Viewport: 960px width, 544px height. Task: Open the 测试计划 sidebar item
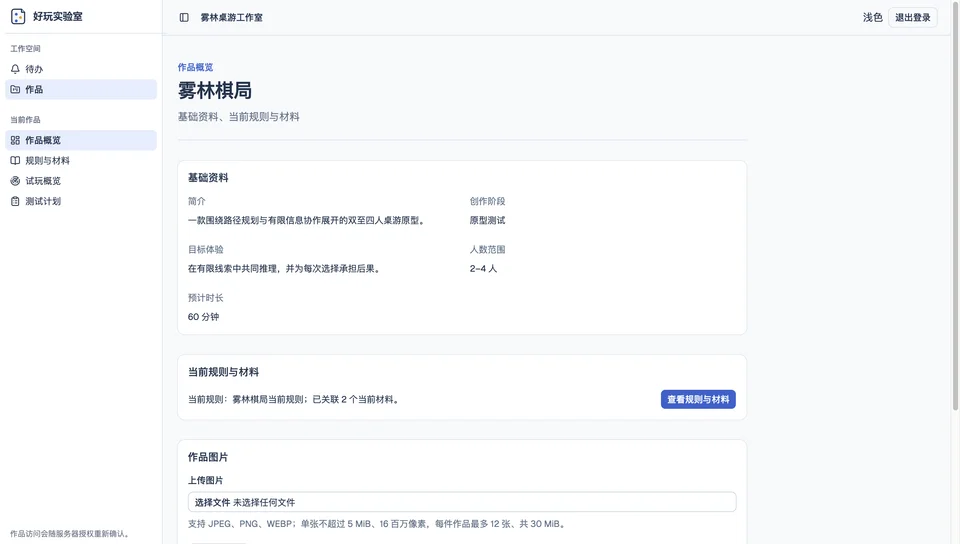[x=81, y=201]
